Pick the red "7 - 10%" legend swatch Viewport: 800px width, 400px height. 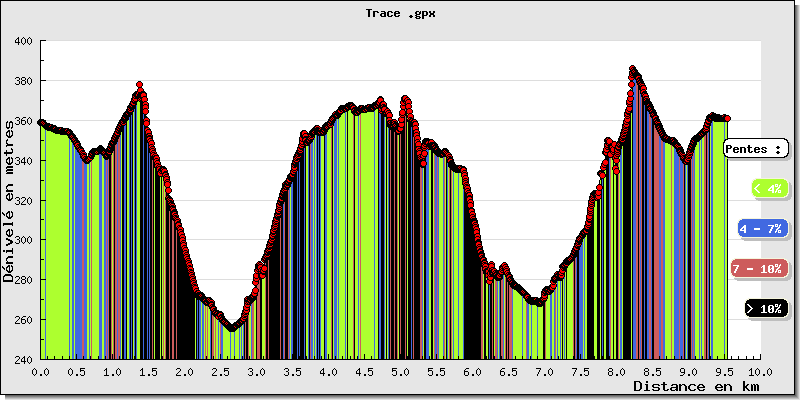coord(757,269)
